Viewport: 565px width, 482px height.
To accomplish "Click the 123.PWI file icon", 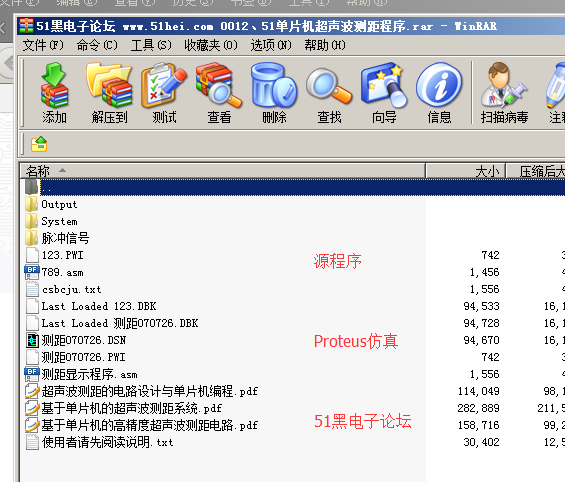I will [32, 255].
